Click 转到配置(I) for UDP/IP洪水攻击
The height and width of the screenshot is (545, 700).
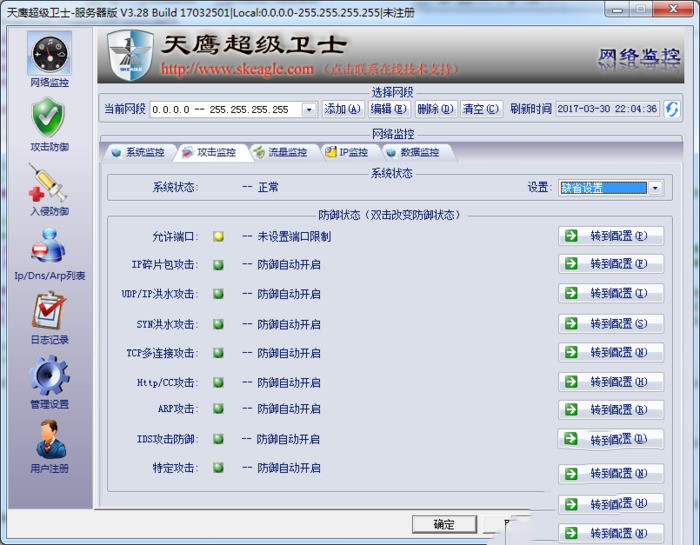(x=611, y=293)
